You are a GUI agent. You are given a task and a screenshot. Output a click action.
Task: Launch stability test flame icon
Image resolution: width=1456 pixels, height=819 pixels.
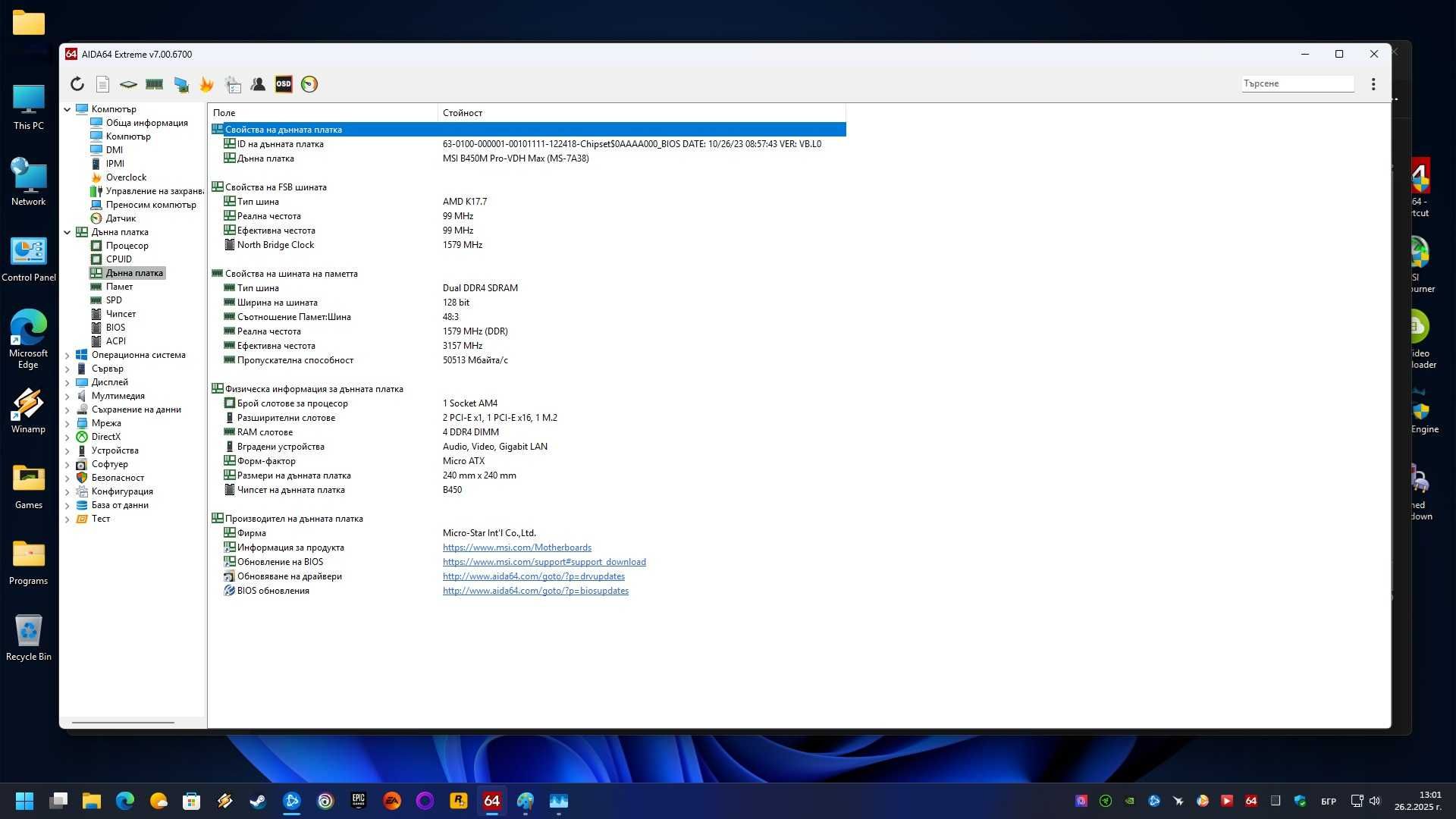click(206, 84)
